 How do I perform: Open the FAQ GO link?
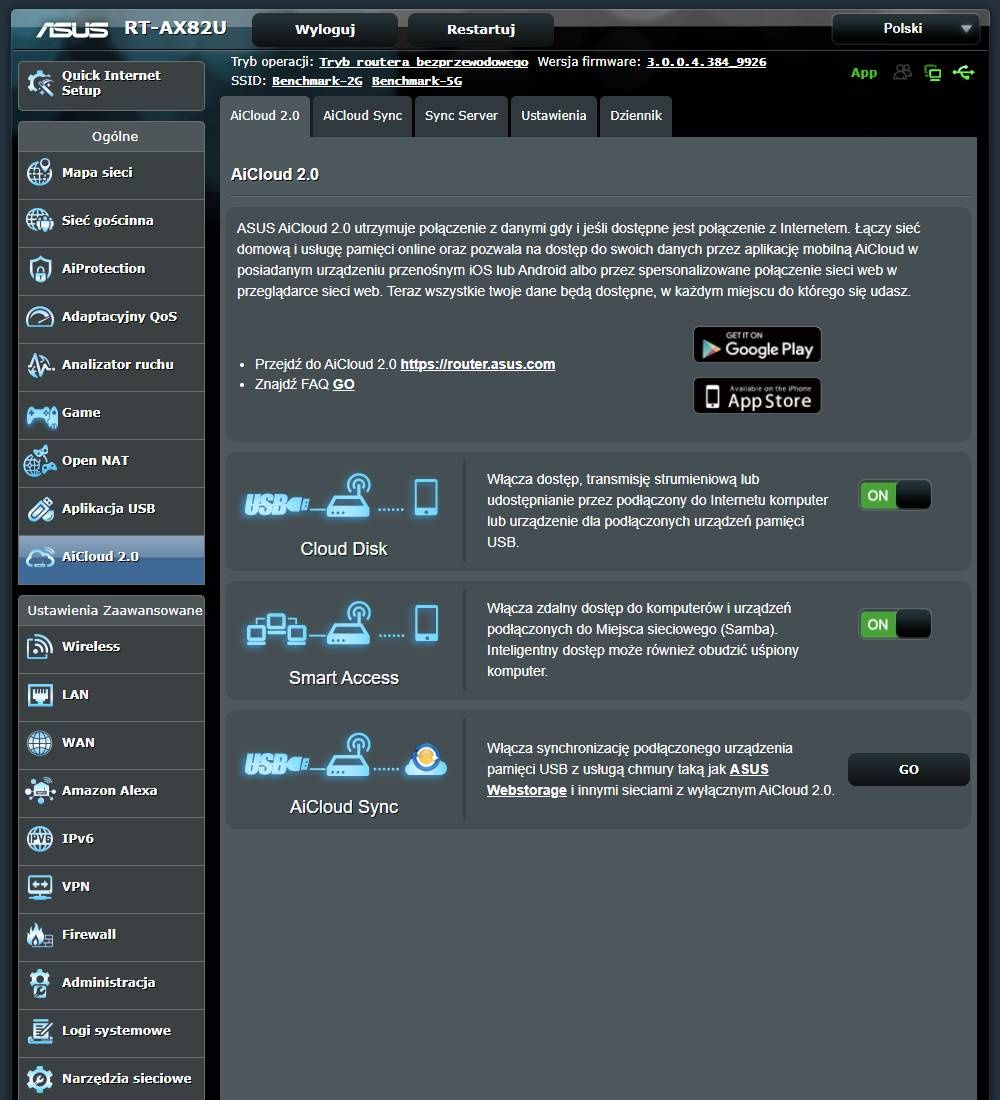coord(343,384)
